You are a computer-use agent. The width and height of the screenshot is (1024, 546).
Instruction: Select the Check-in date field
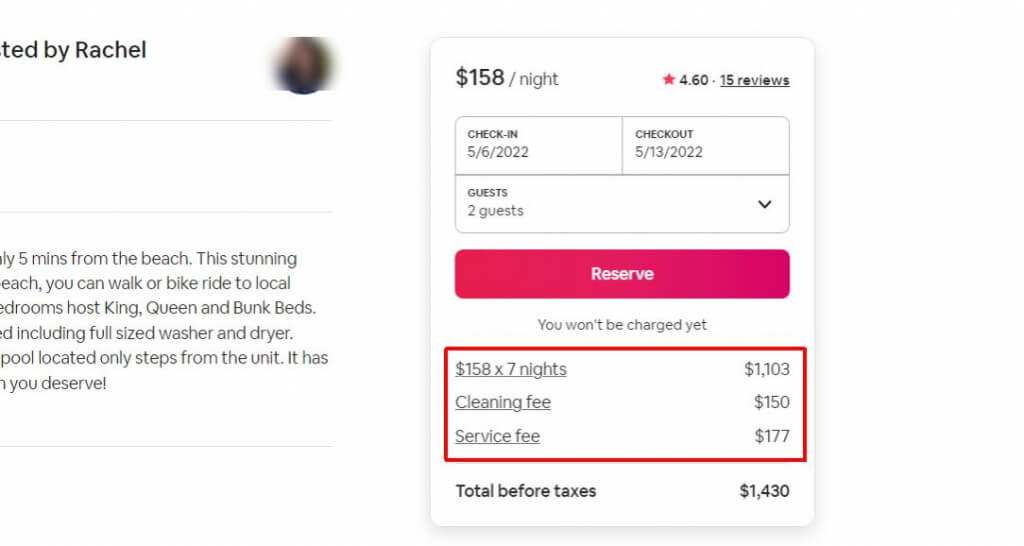click(538, 145)
